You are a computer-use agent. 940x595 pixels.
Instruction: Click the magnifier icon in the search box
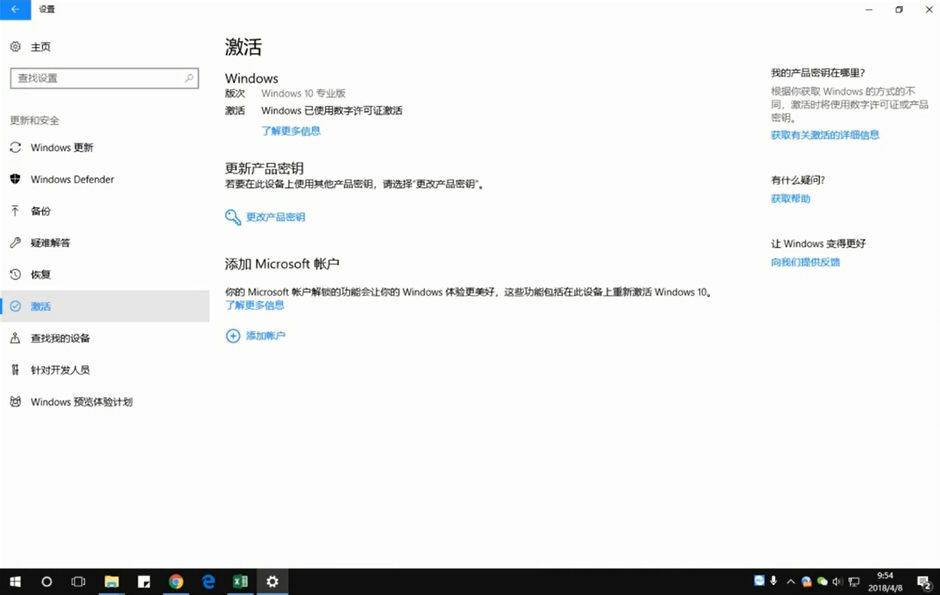point(189,78)
